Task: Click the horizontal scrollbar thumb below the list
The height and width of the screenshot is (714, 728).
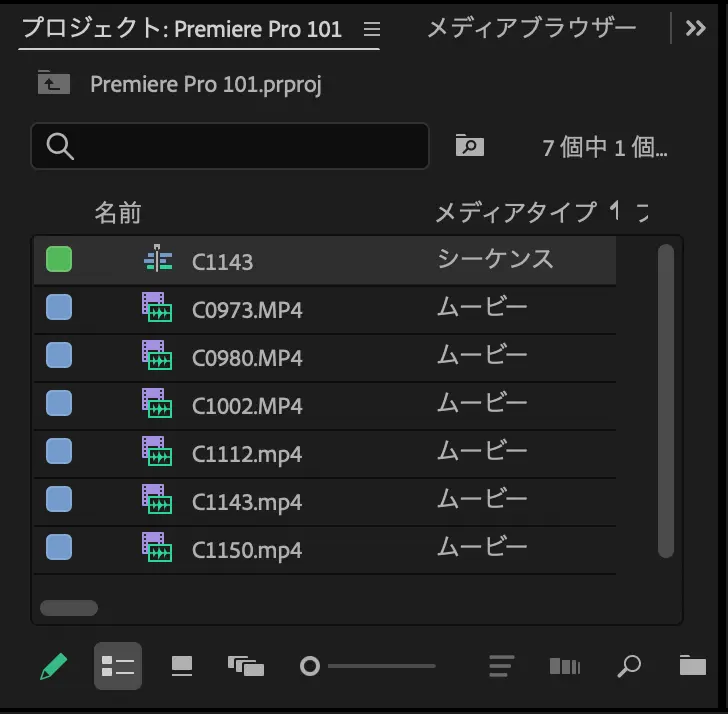Action: 69,608
